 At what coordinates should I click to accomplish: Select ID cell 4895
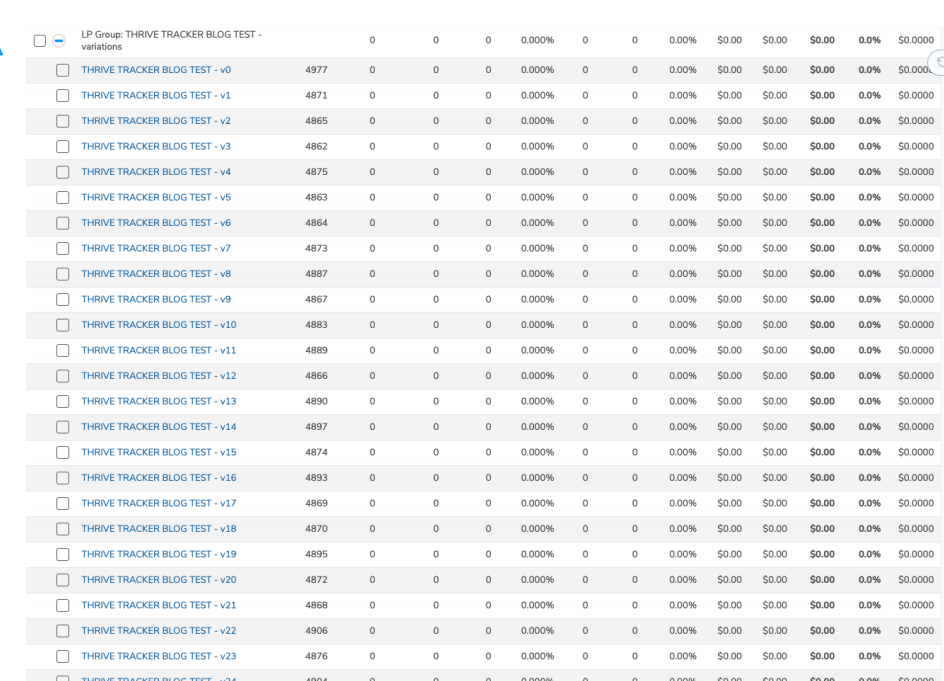(316, 554)
